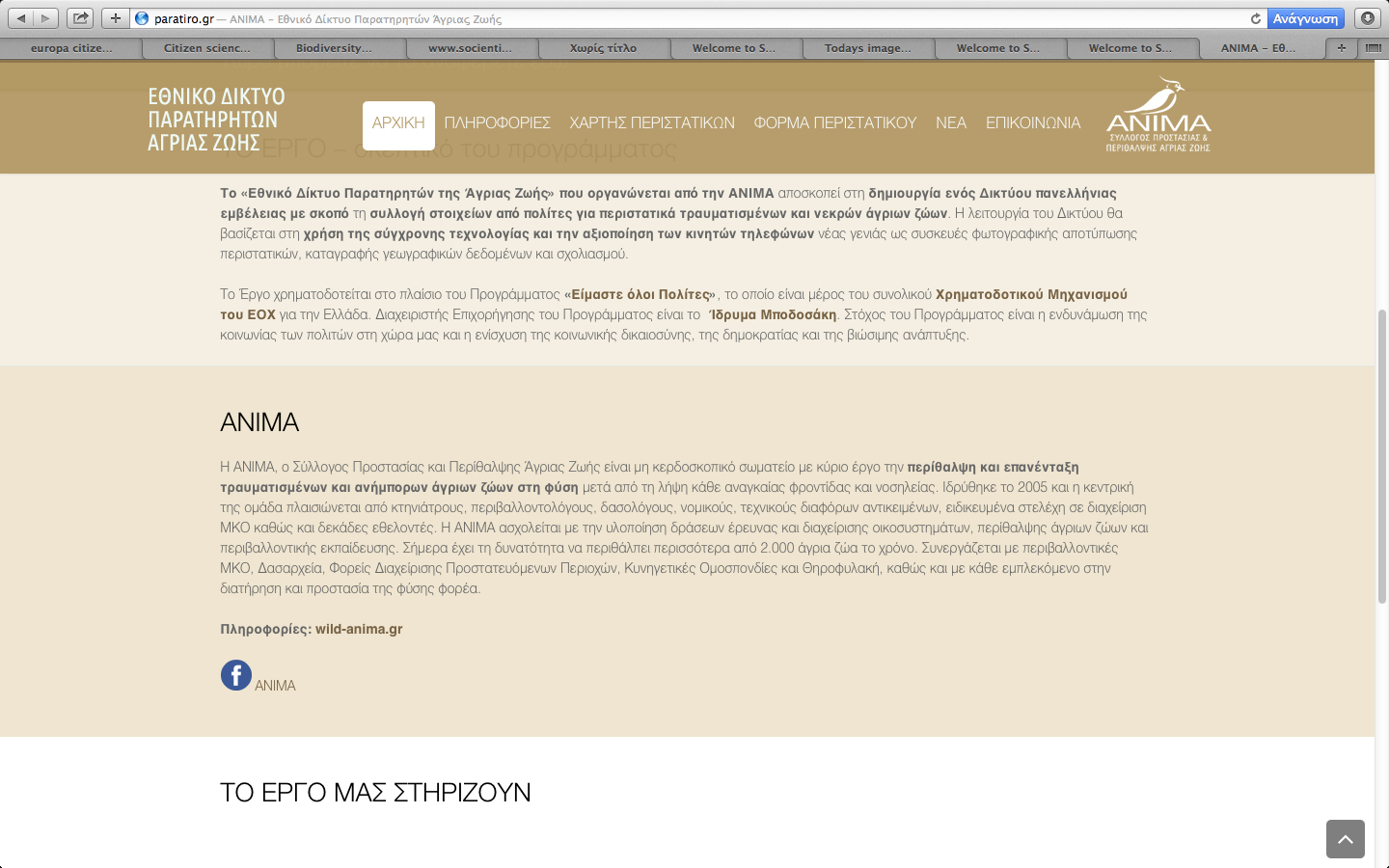This screenshot has width=1389, height=868.
Task: Open ΧΑΡΤΗΣ ΠΕΡΙΣΤΑΤΙΚΩΝ in the navigation
Action: (x=652, y=123)
